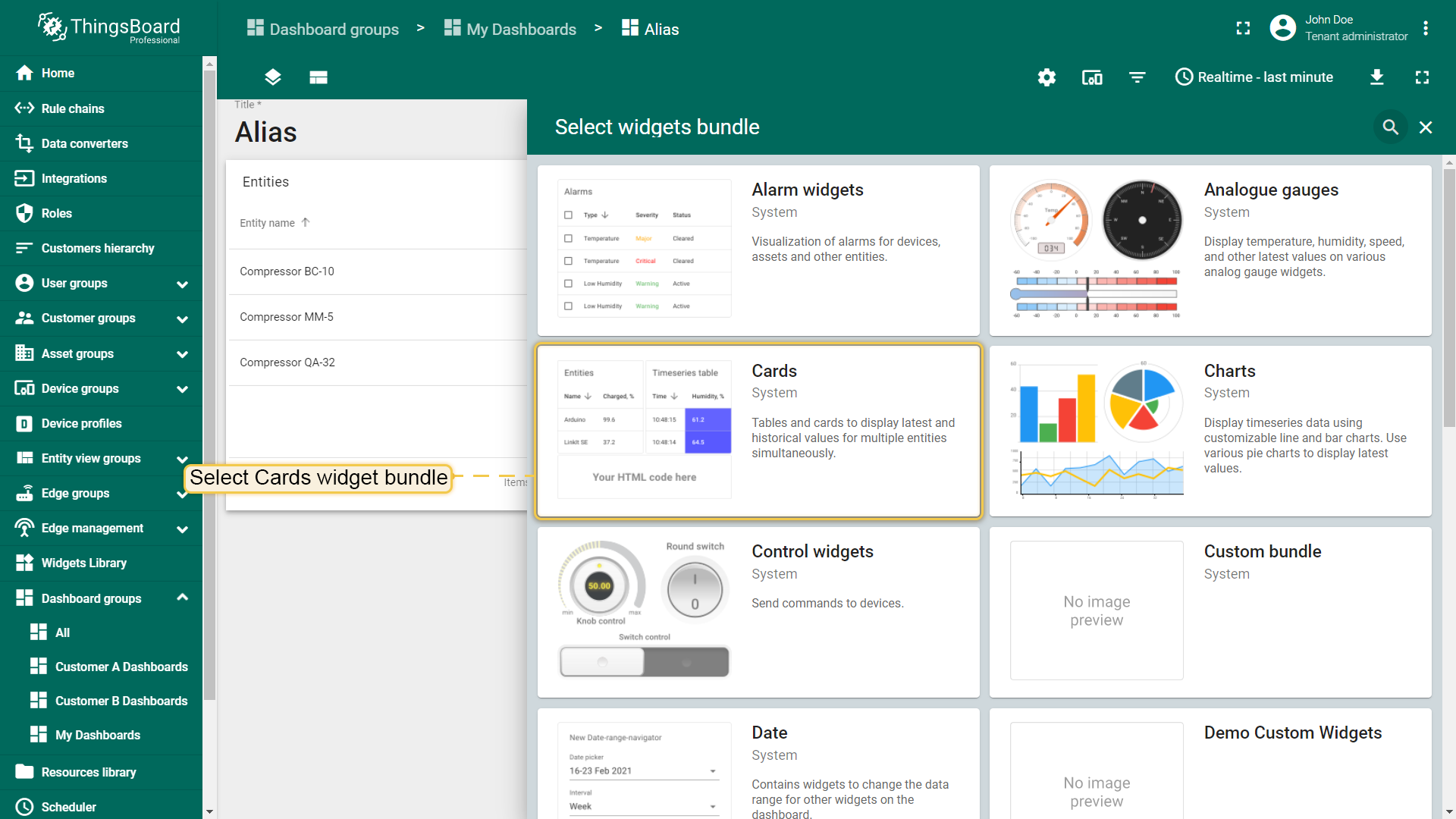Select the Alarm widgets bundle
The image size is (1456, 819).
[x=758, y=250]
